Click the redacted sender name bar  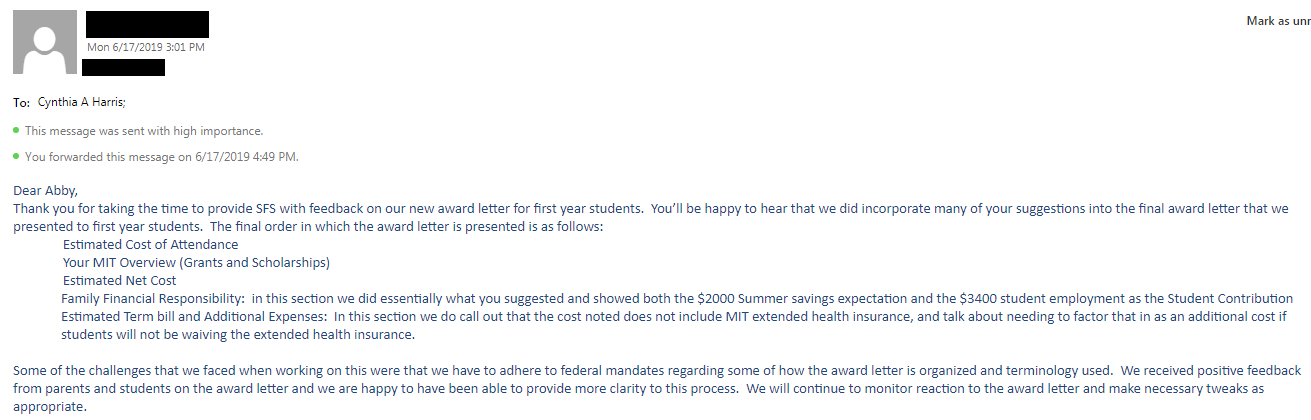[x=147, y=24]
